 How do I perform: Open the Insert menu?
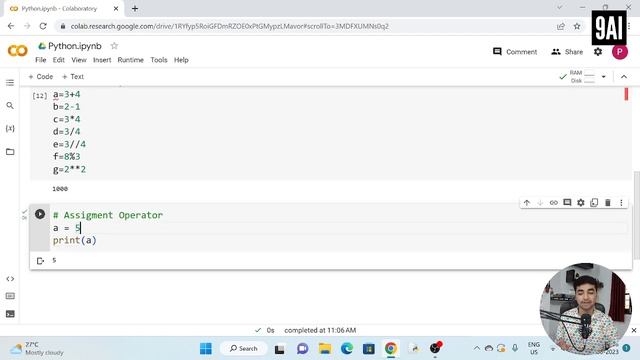[102, 60]
